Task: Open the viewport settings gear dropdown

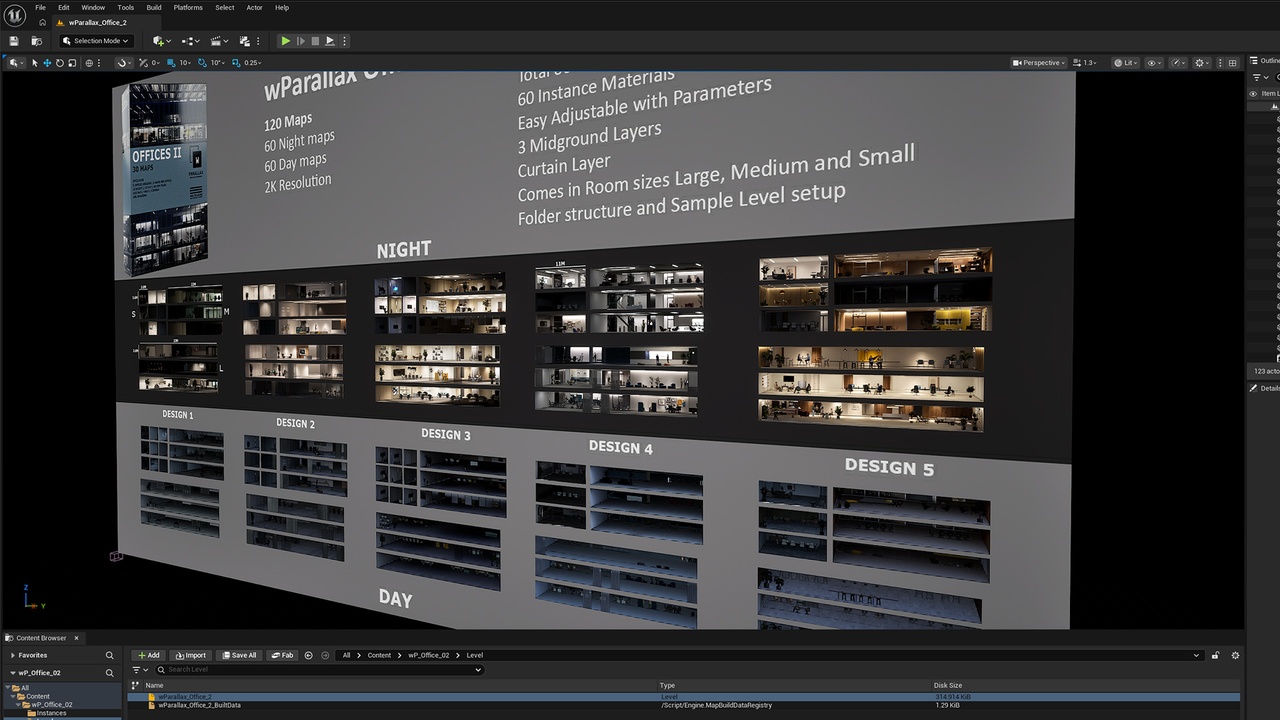Action: [x=1202, y=63]
